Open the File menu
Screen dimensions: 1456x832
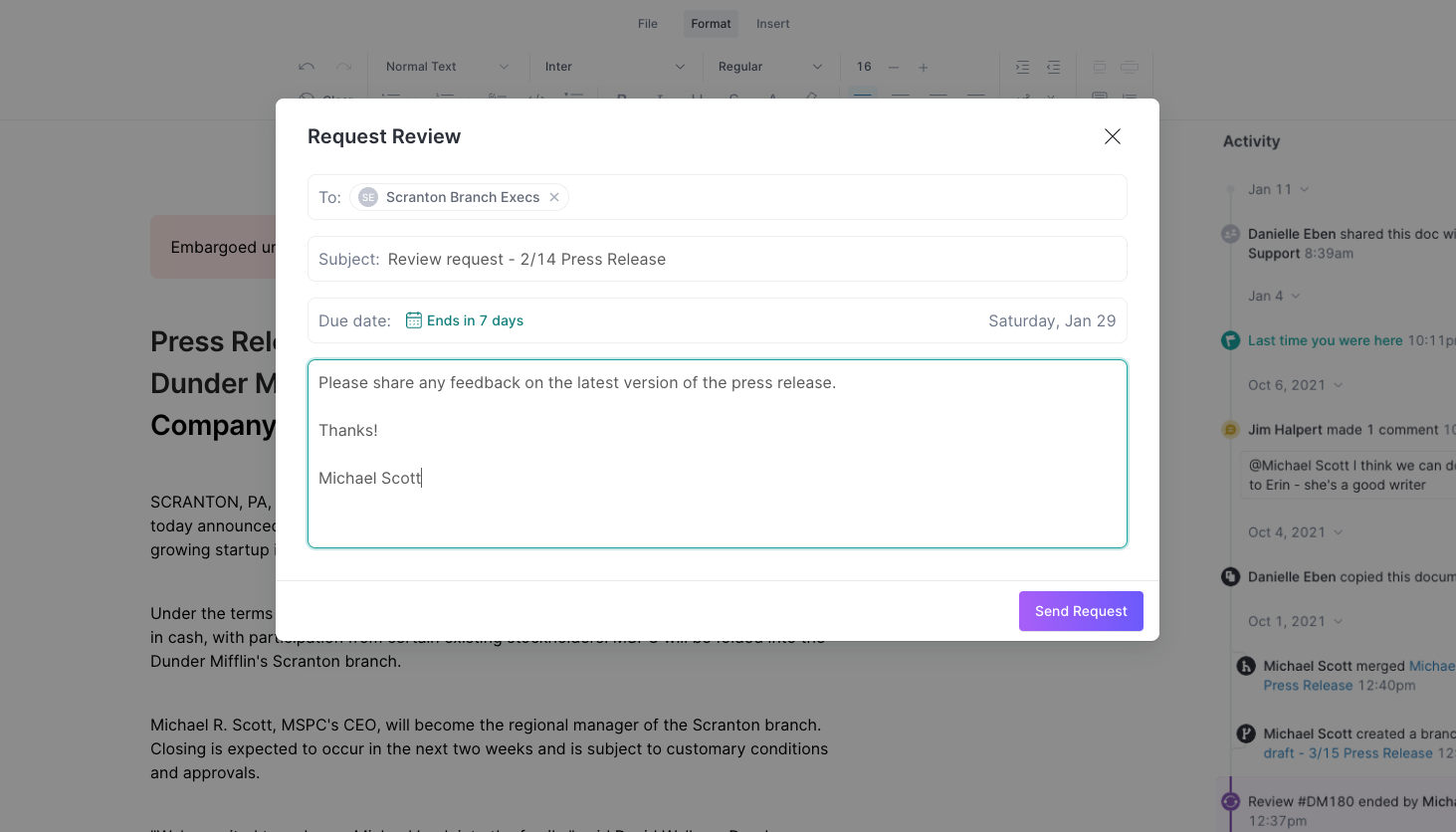pos(647,23)
